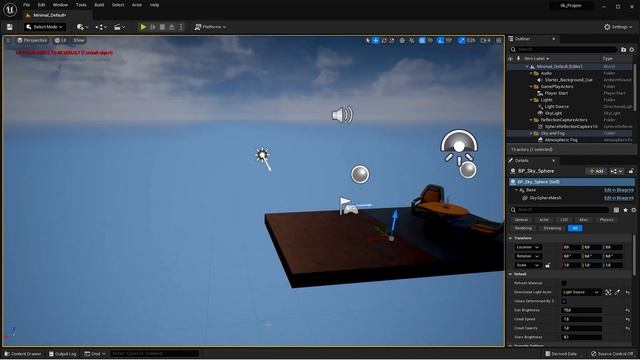The image size is (640, 360).
Task: Activate the Rotate gizmo tool in viewport
Action: click(x=384, y=40)
